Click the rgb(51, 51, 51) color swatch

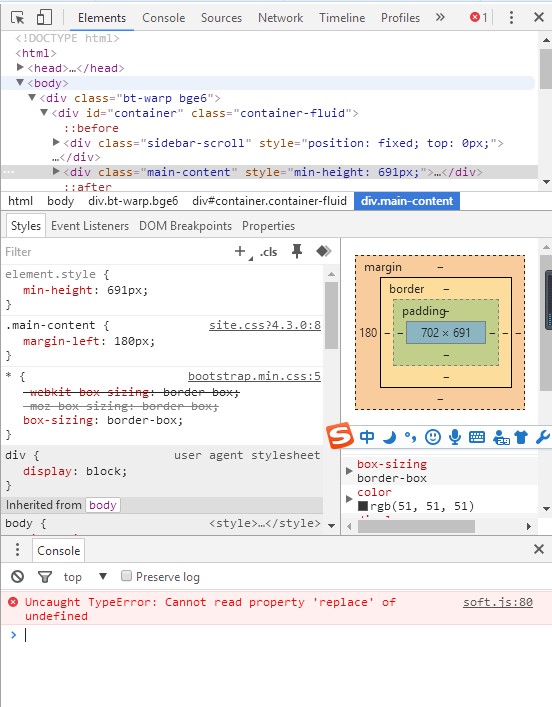(x=363, y=506)
